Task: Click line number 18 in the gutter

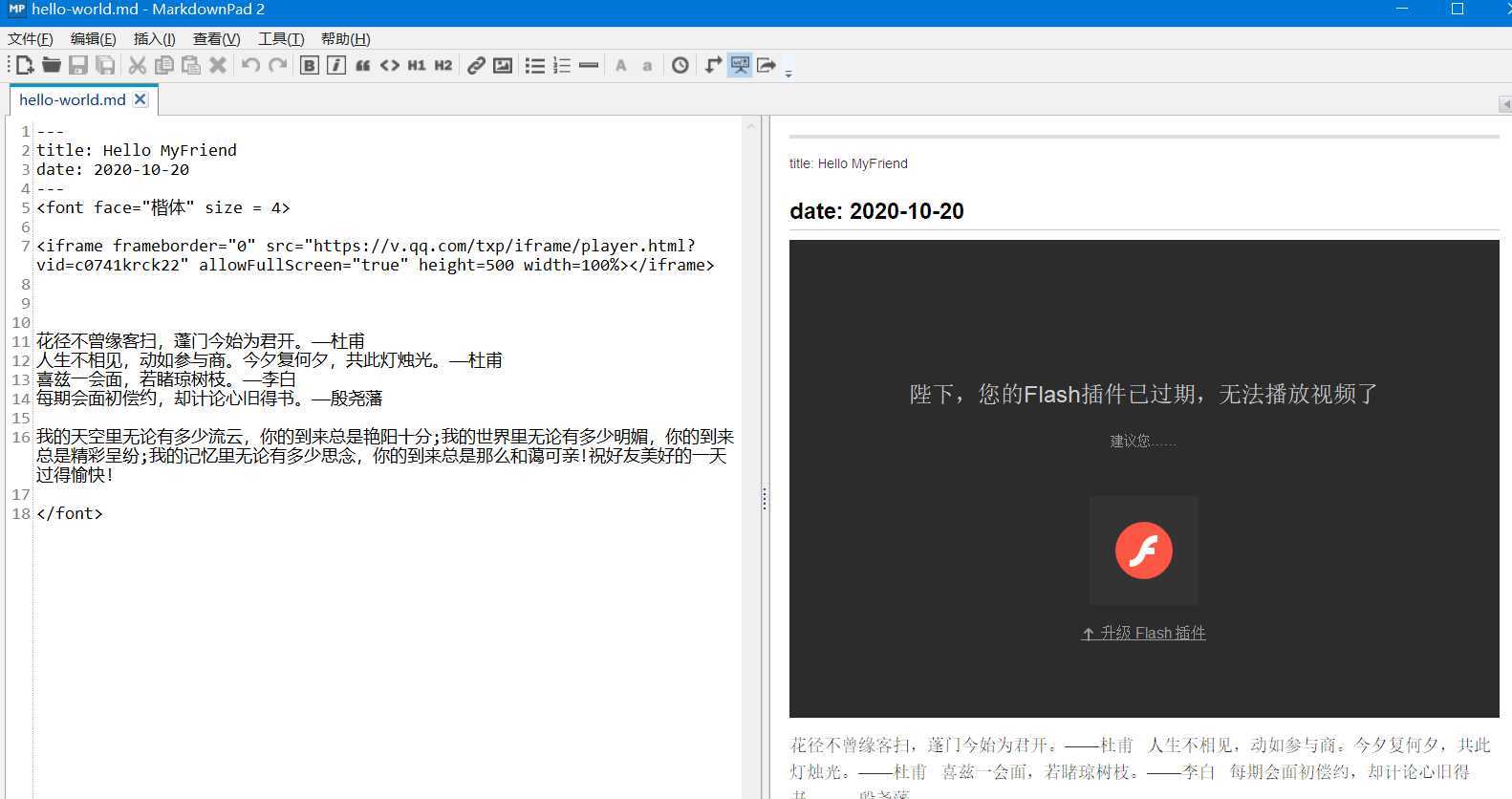Action: [21, 513]
